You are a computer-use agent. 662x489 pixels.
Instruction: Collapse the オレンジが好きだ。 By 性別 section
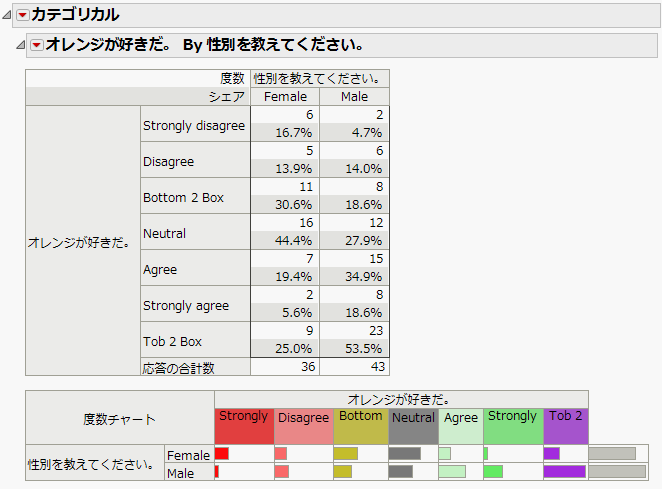21,45
